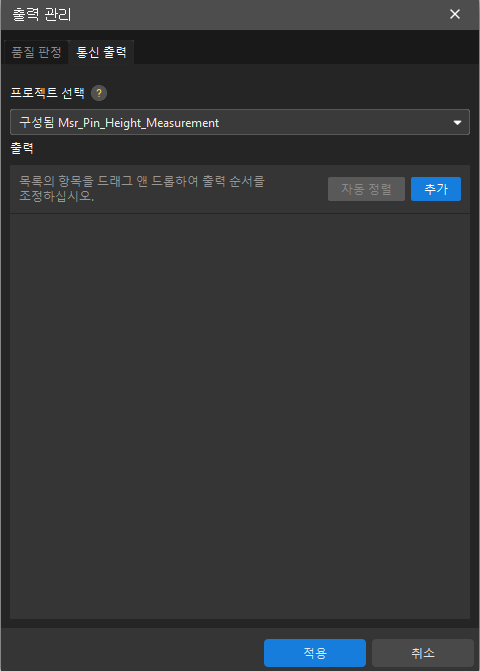The width and height of the screenshot is (480, 671).
Task: Apply changes with the 적용 button
Action: (x=315, y=653)
